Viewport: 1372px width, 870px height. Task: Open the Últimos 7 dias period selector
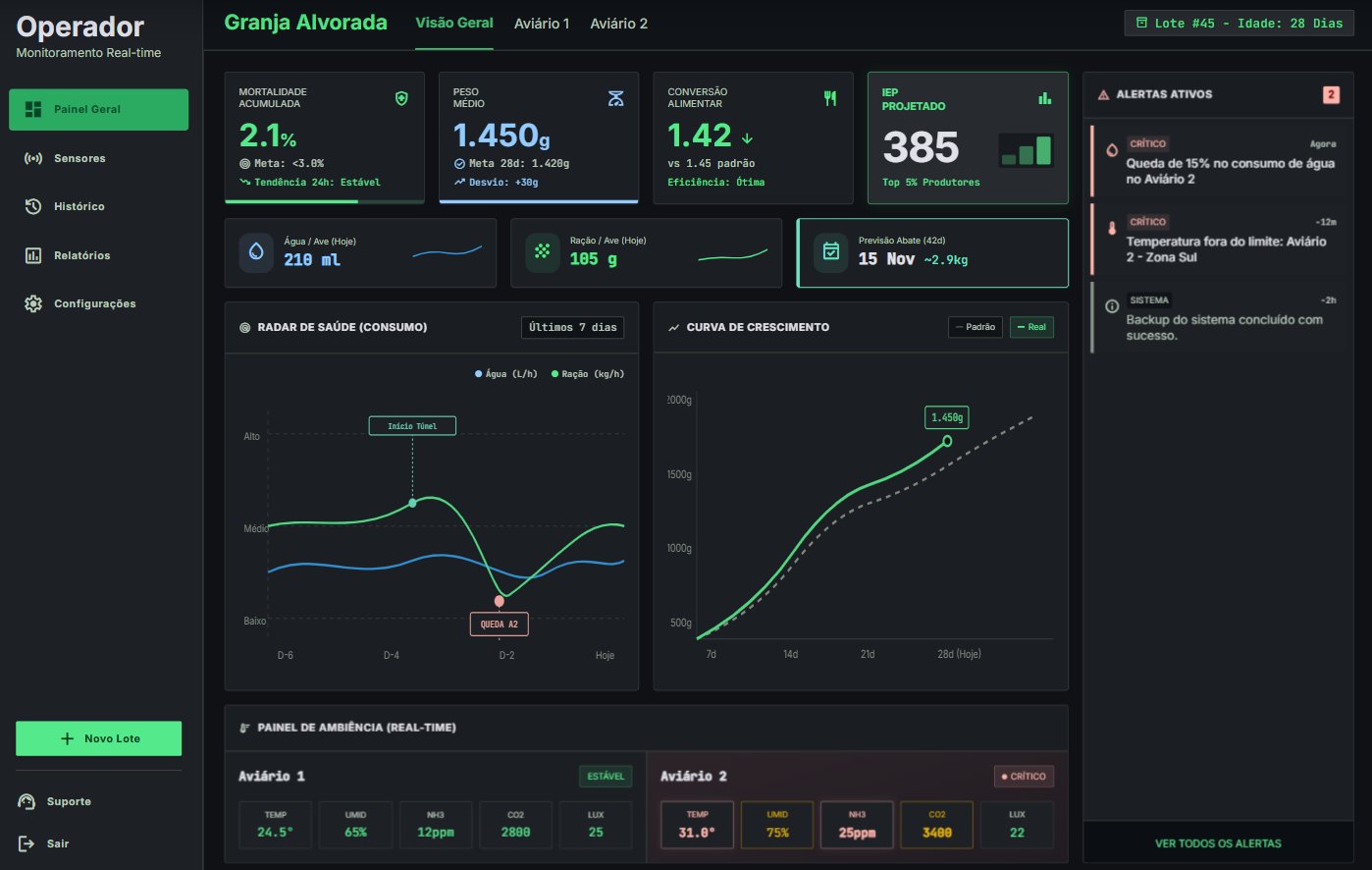click(x=572, y=327)
